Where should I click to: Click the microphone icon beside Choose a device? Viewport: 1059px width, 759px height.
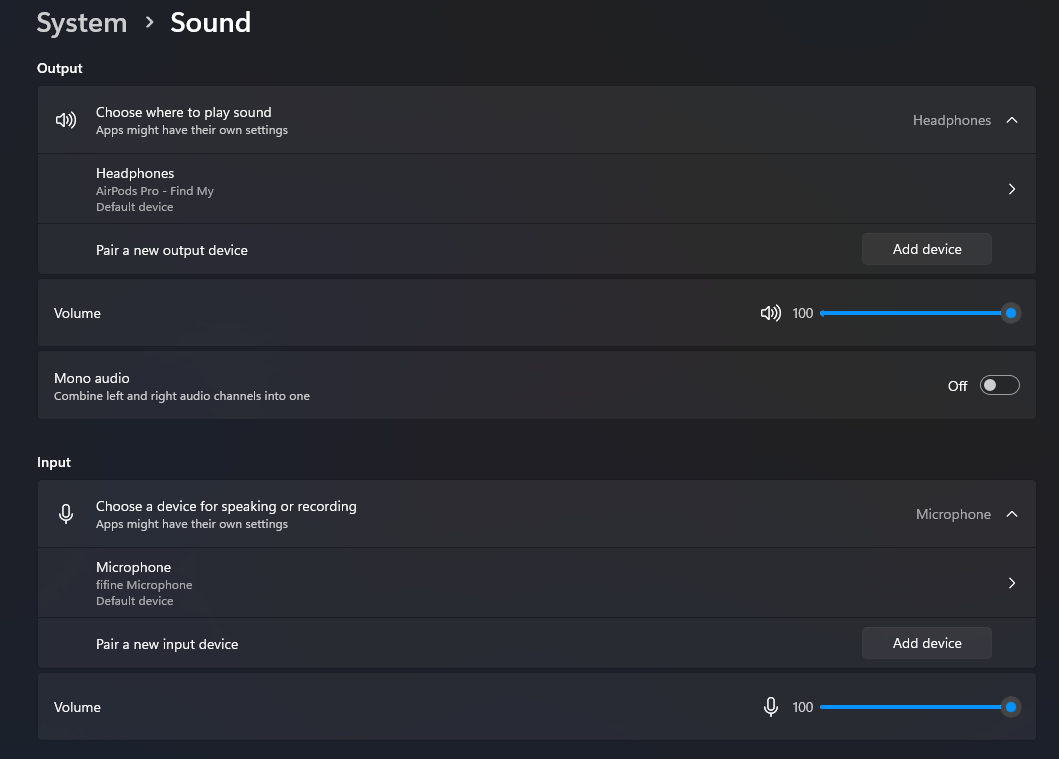click(x=66, y=514)
